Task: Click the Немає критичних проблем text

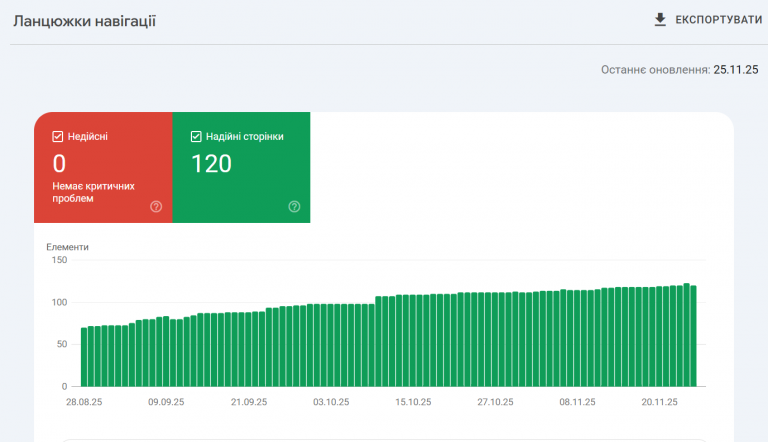Action: (x=93, y=192)
